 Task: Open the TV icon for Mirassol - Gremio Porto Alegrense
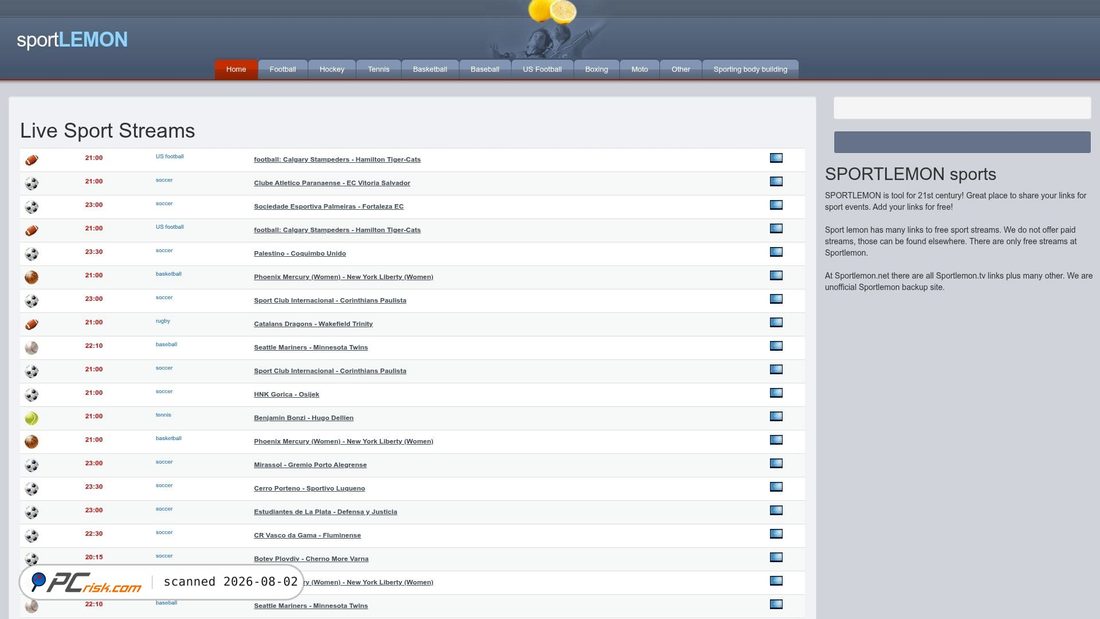776,463
